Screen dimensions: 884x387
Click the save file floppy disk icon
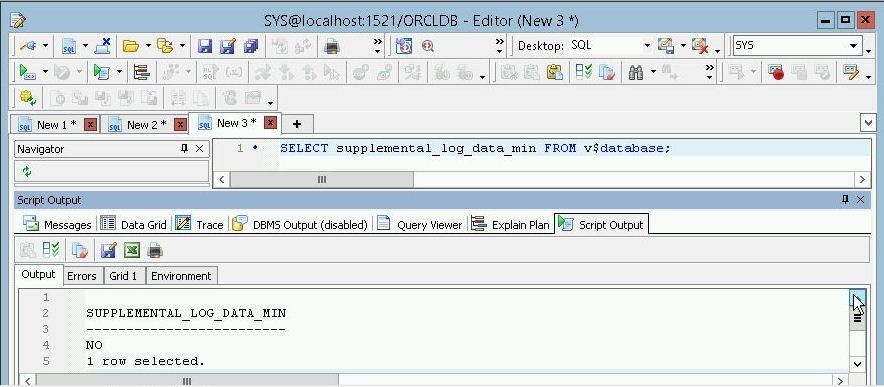coord(205,46)
